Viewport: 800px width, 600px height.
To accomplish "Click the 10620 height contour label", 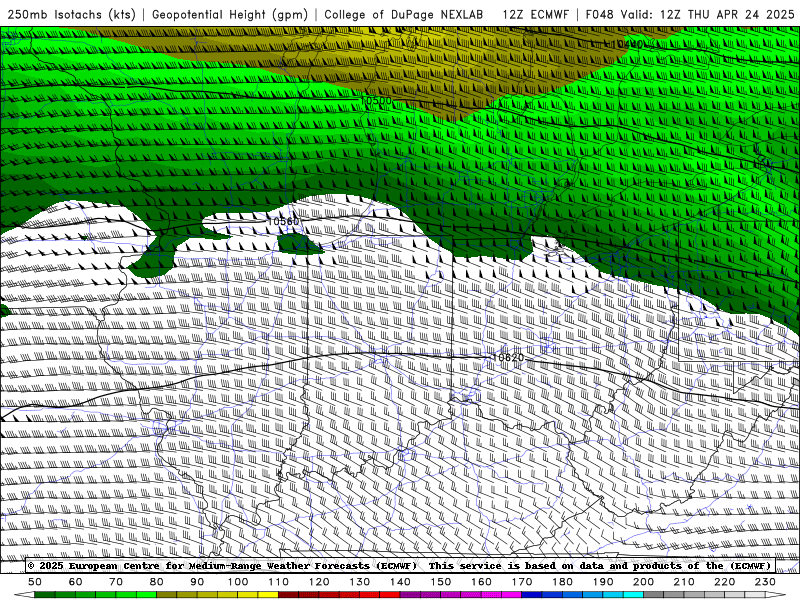I will click(508, 358).
